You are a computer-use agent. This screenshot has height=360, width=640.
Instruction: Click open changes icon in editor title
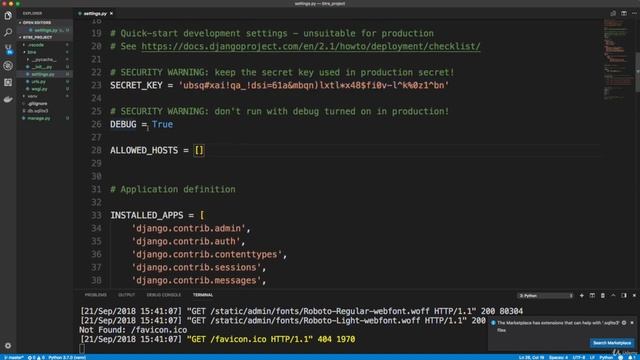tap(613, 13)
